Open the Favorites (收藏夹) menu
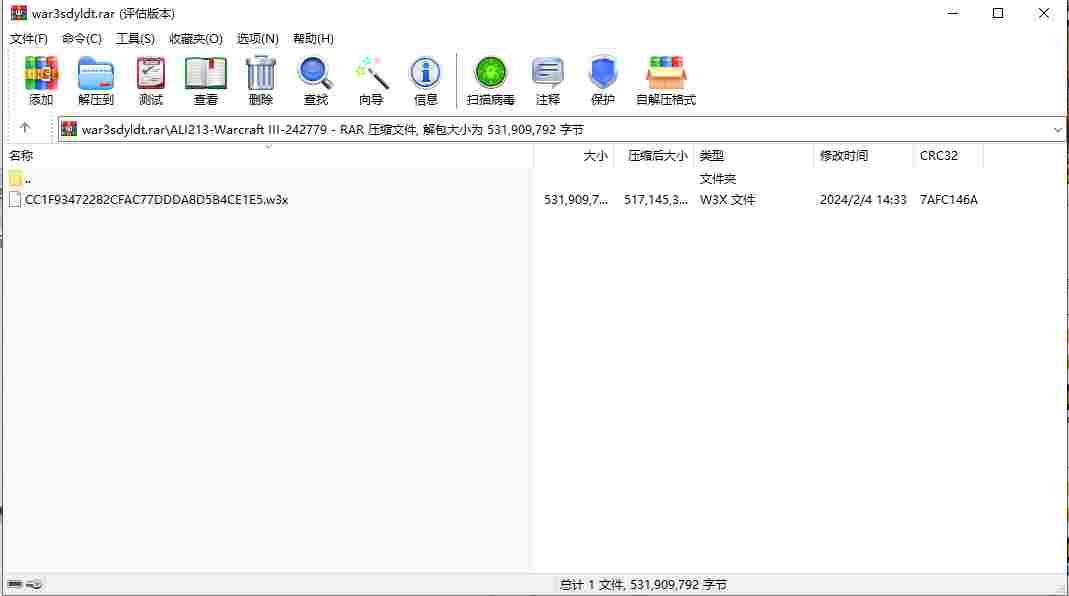The width and height of the screenshot is (1069, 596). [x=196, y=39]
